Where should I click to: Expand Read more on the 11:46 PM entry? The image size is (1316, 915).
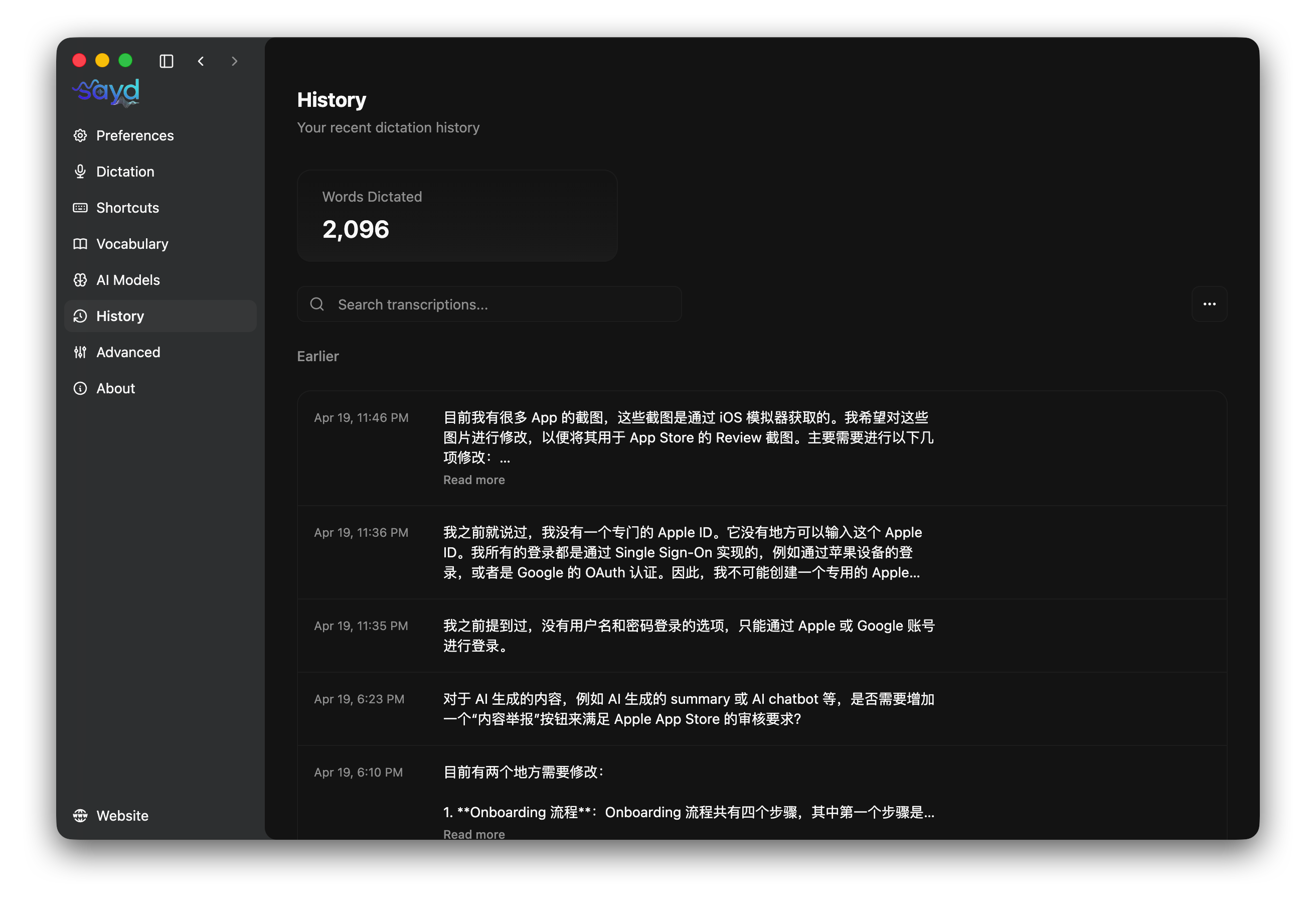click(473, 479)
